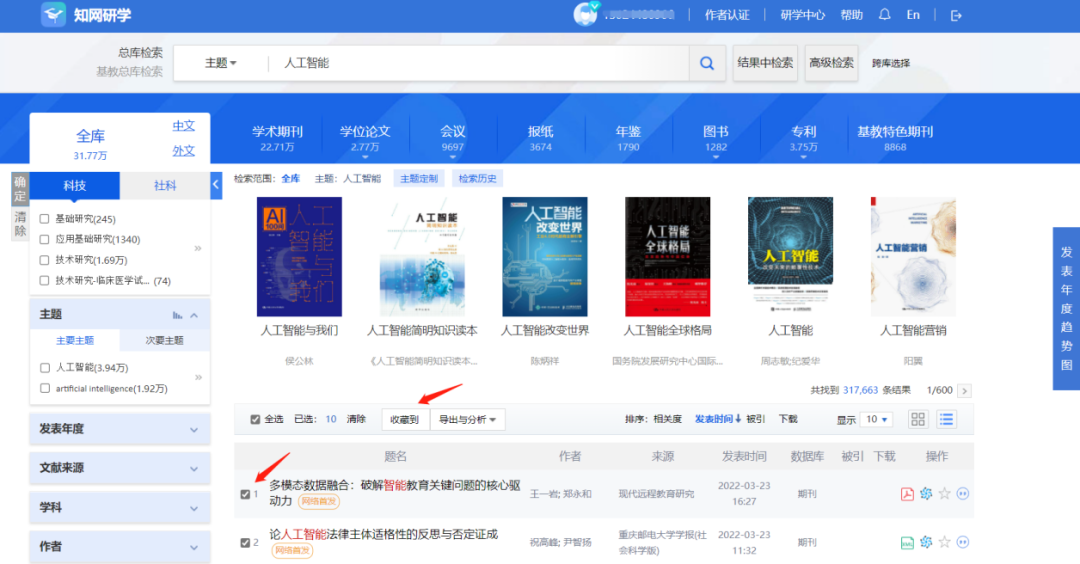Screen dimensions: 1080x564
Task: Collapse the 主题 filter section chevron
Action: [194, 315]
